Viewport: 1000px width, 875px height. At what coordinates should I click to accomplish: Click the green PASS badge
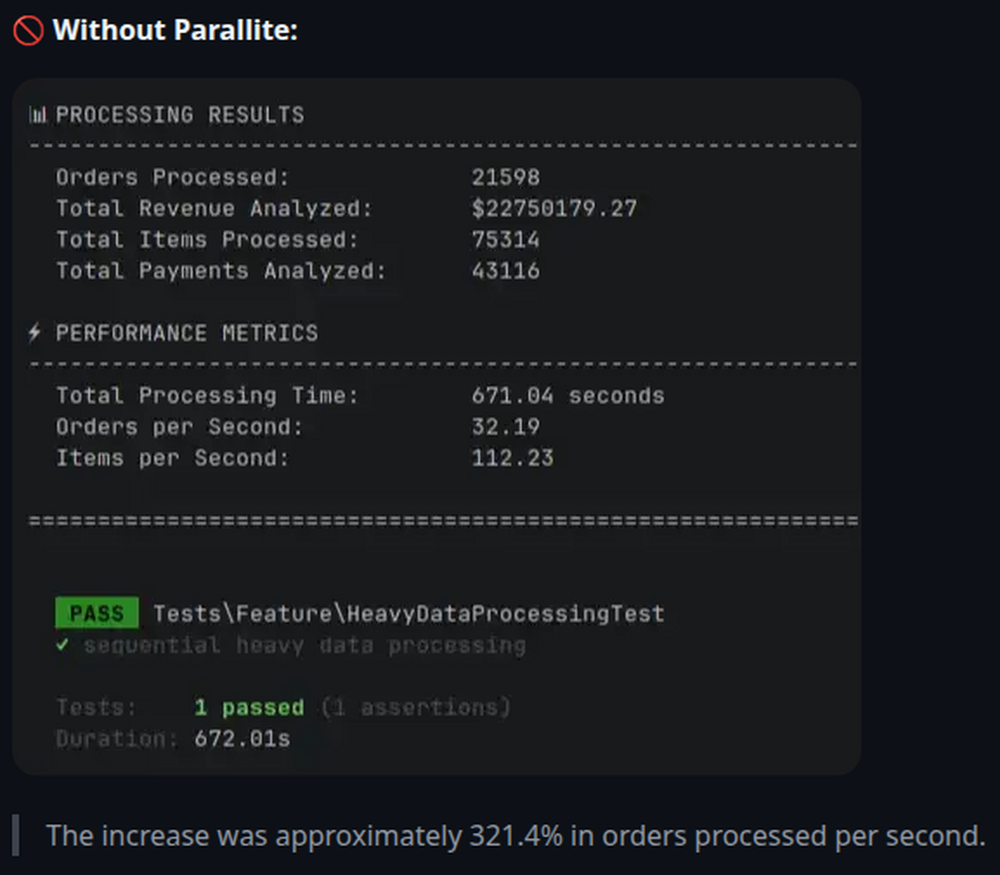coord(97,613)
